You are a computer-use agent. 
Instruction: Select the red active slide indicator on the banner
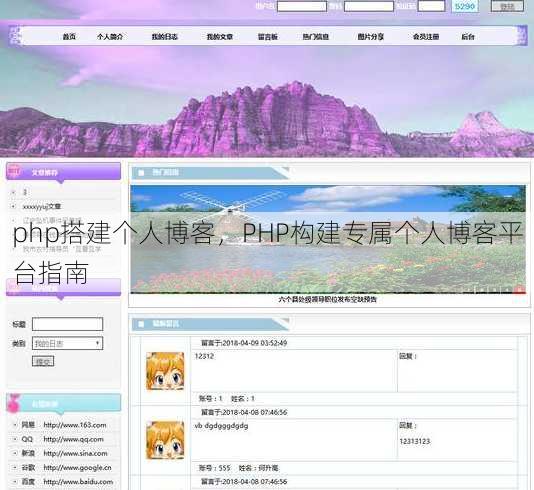tap(519, 289)
